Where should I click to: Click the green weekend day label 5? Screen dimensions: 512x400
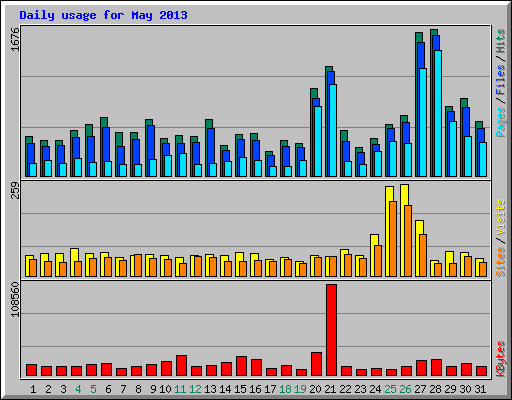pyautogui.click(x=93, y=389)
